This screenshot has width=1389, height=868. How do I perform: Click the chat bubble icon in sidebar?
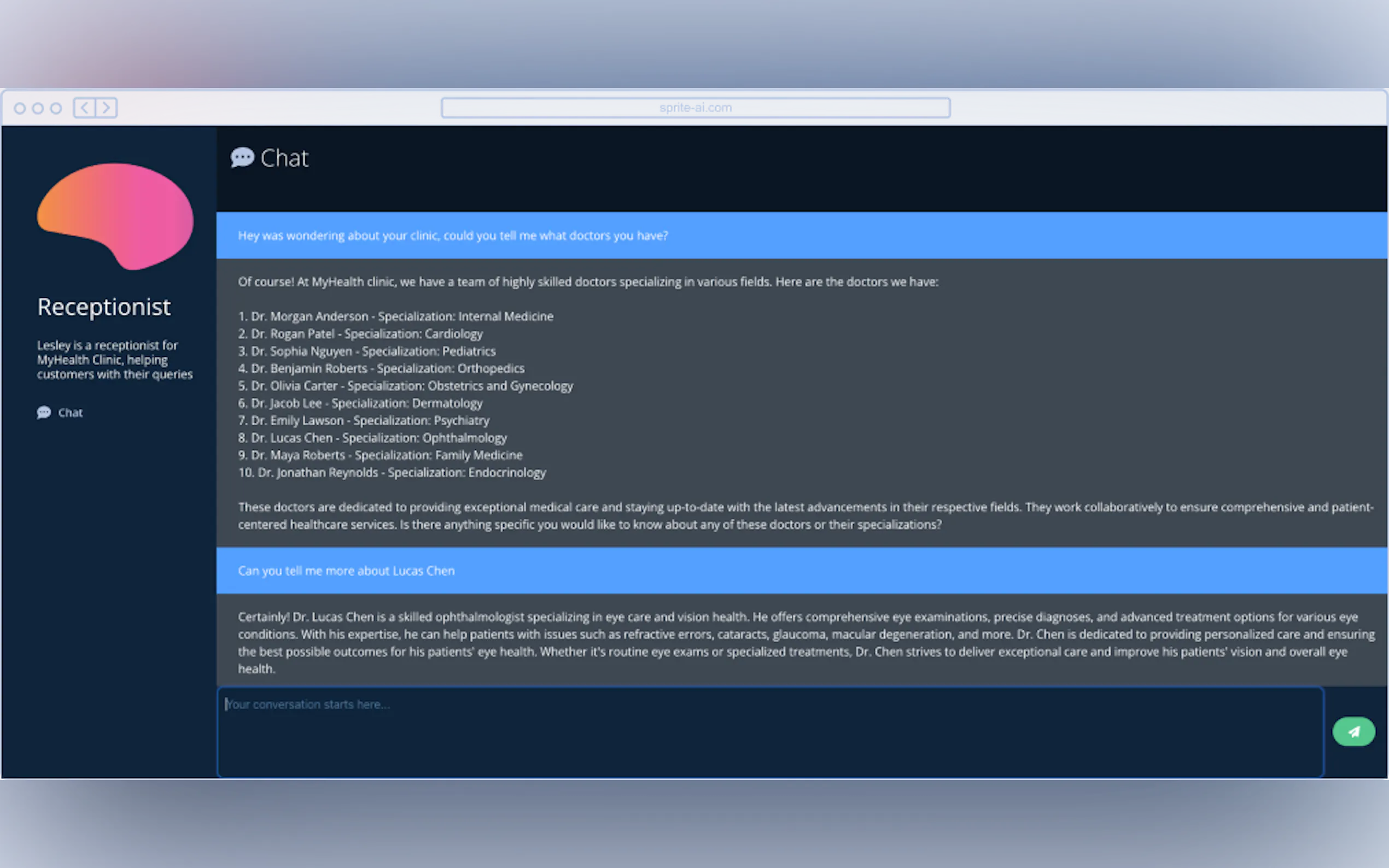coord(44,413)
